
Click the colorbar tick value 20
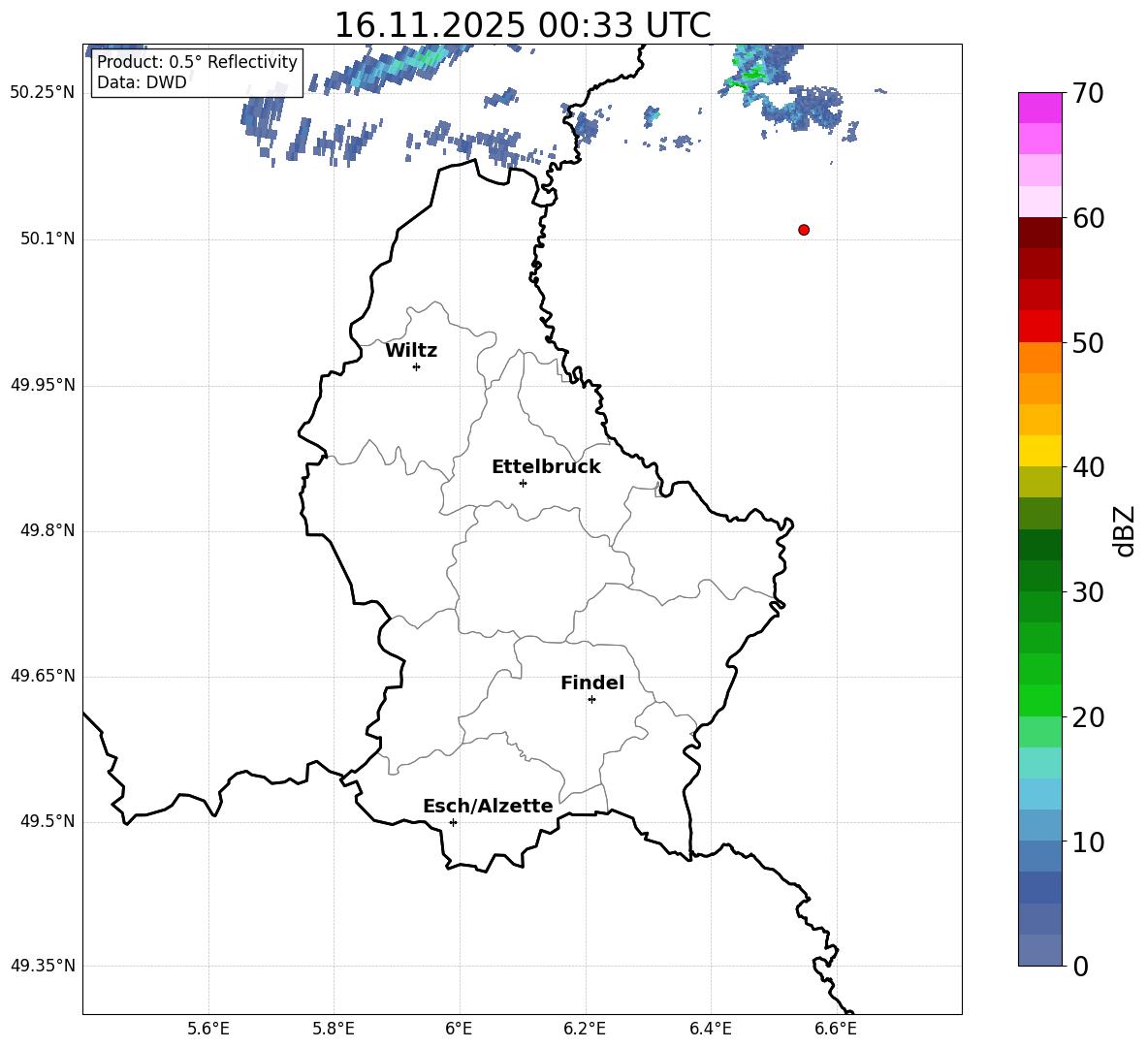click(x=1088, y=717)
